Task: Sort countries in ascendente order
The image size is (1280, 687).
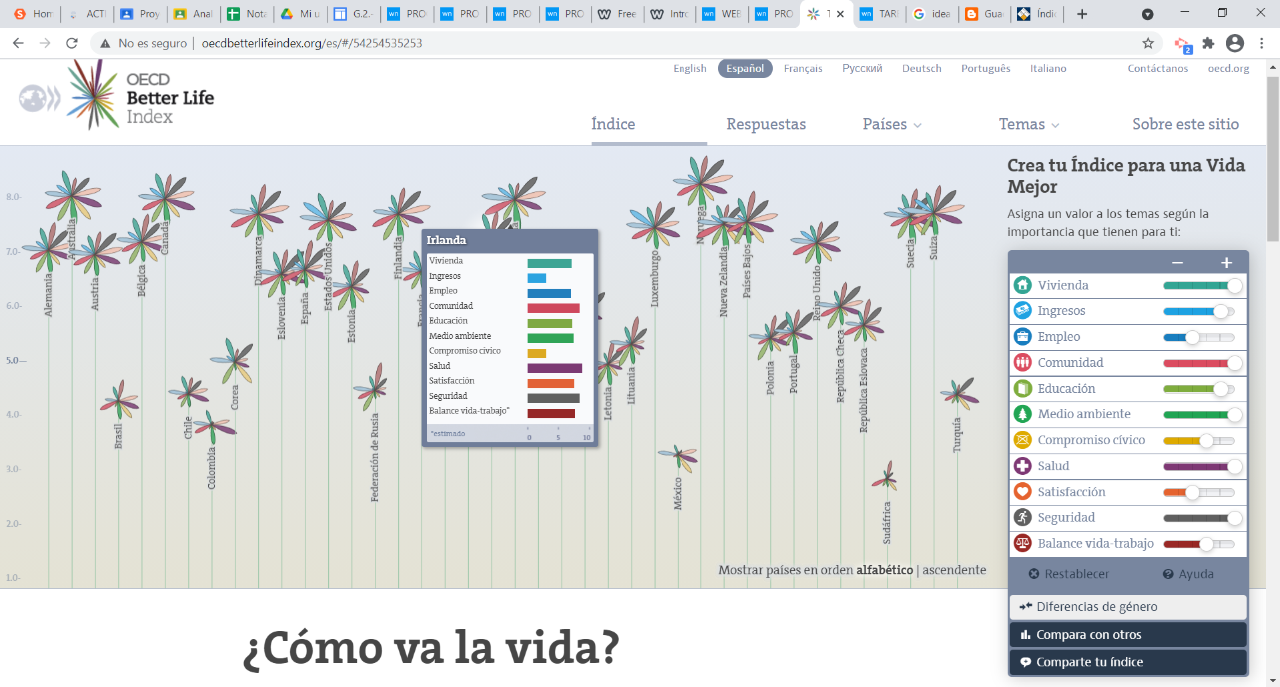Action: coord(954,570)
